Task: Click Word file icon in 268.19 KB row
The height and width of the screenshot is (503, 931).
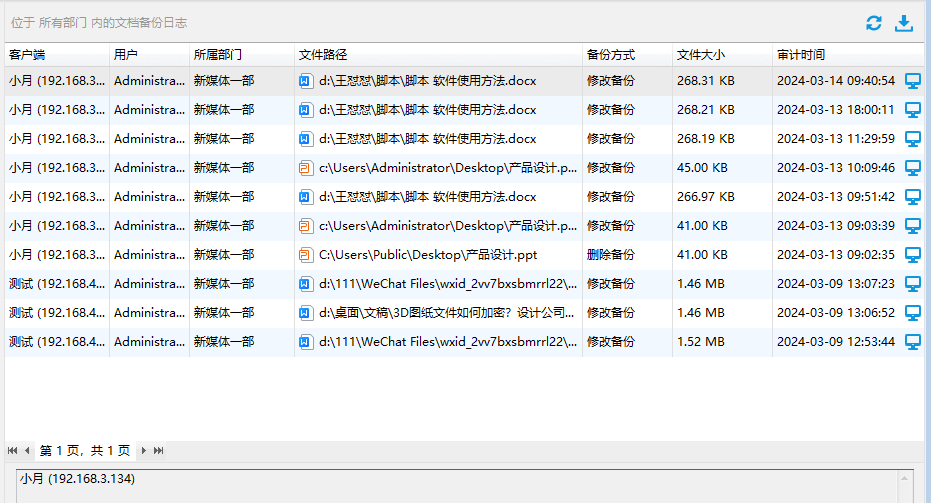Action: [305, 139]
